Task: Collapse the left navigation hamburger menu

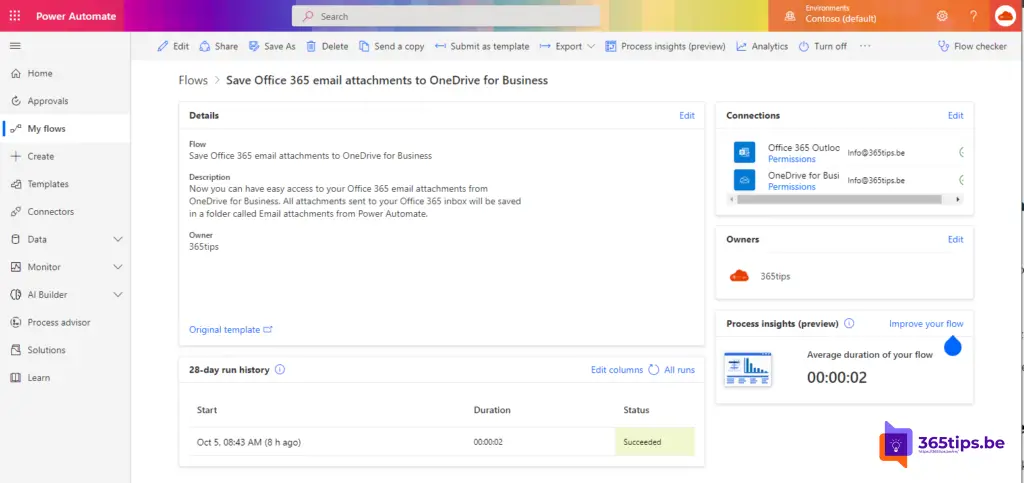Action: pos(15,46)
